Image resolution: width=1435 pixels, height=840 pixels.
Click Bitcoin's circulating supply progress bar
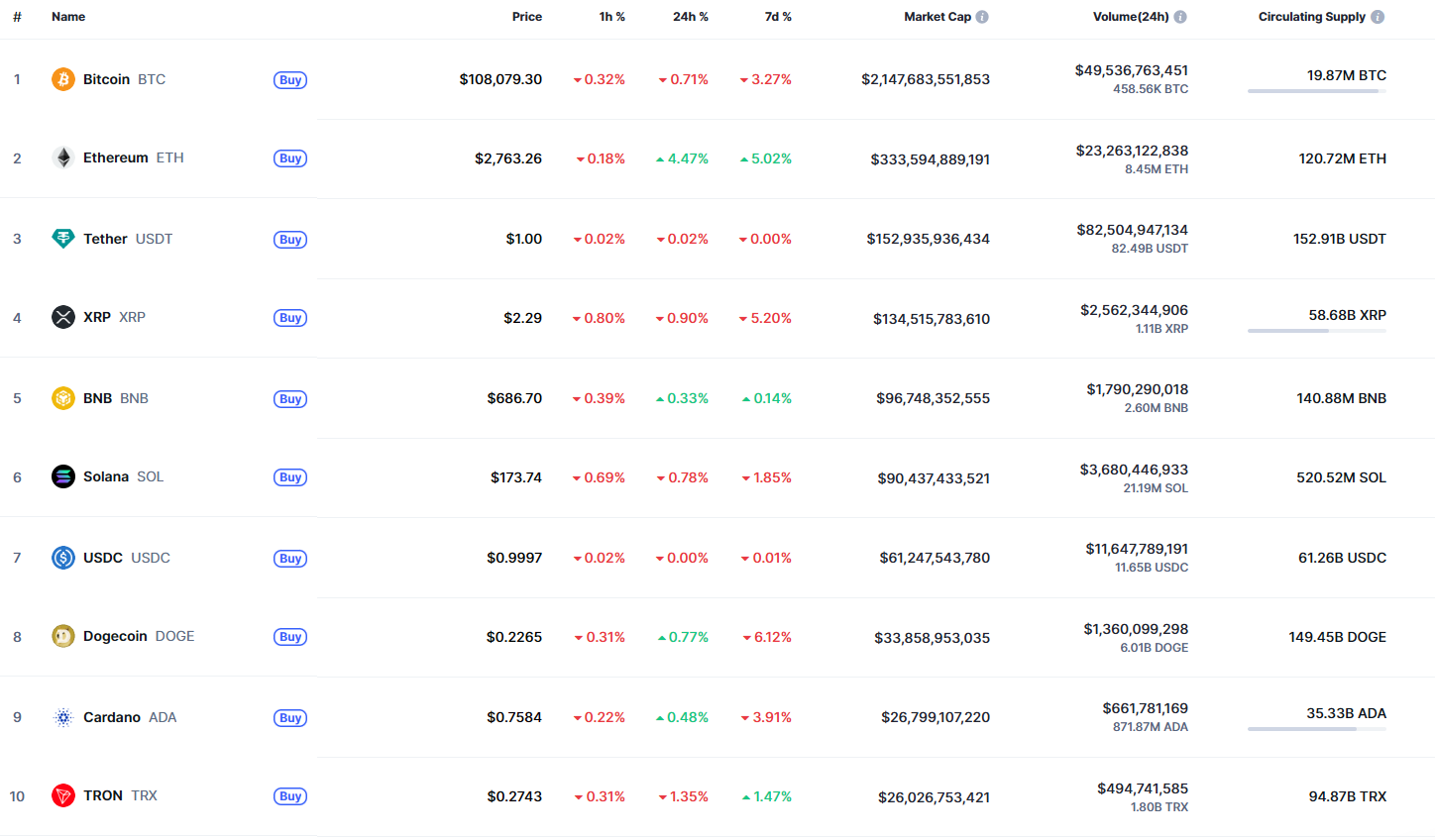tap(1317, 91)
